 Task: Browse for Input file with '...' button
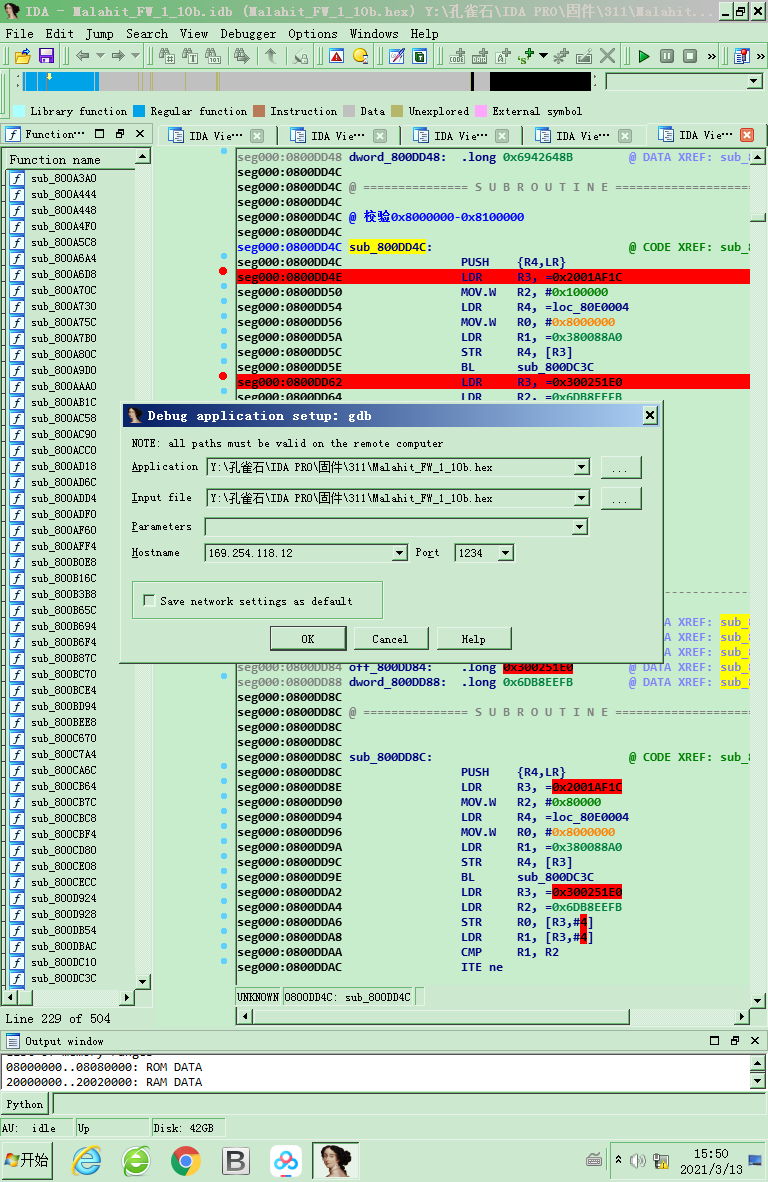tap(620, 498)
